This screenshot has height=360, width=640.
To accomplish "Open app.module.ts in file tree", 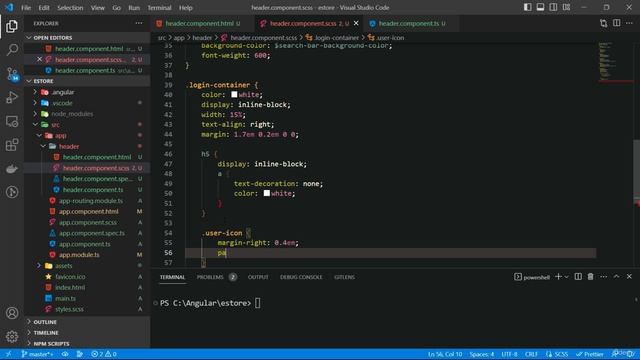I will click(x=79, y=255).
